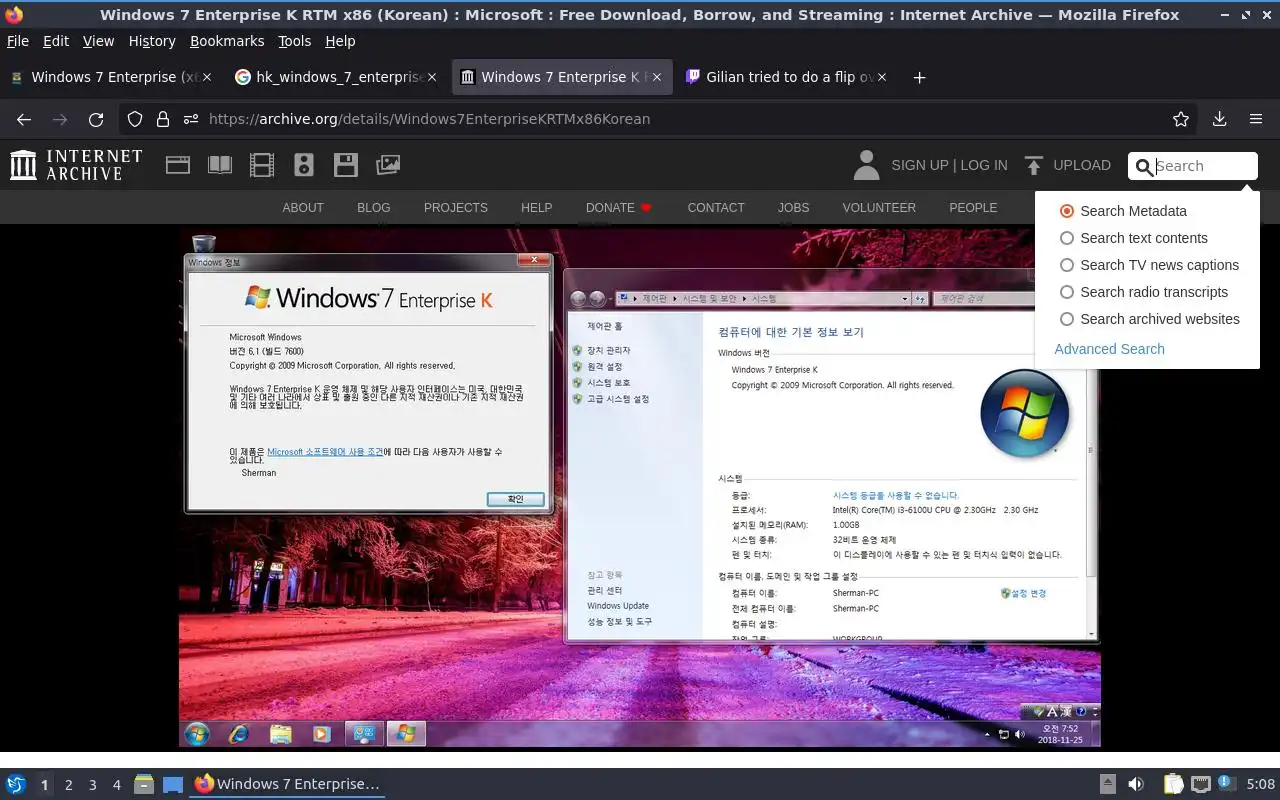Switch to workspace 3
The height and width of the screenshot is (800, 1280).
click(93, 785)
